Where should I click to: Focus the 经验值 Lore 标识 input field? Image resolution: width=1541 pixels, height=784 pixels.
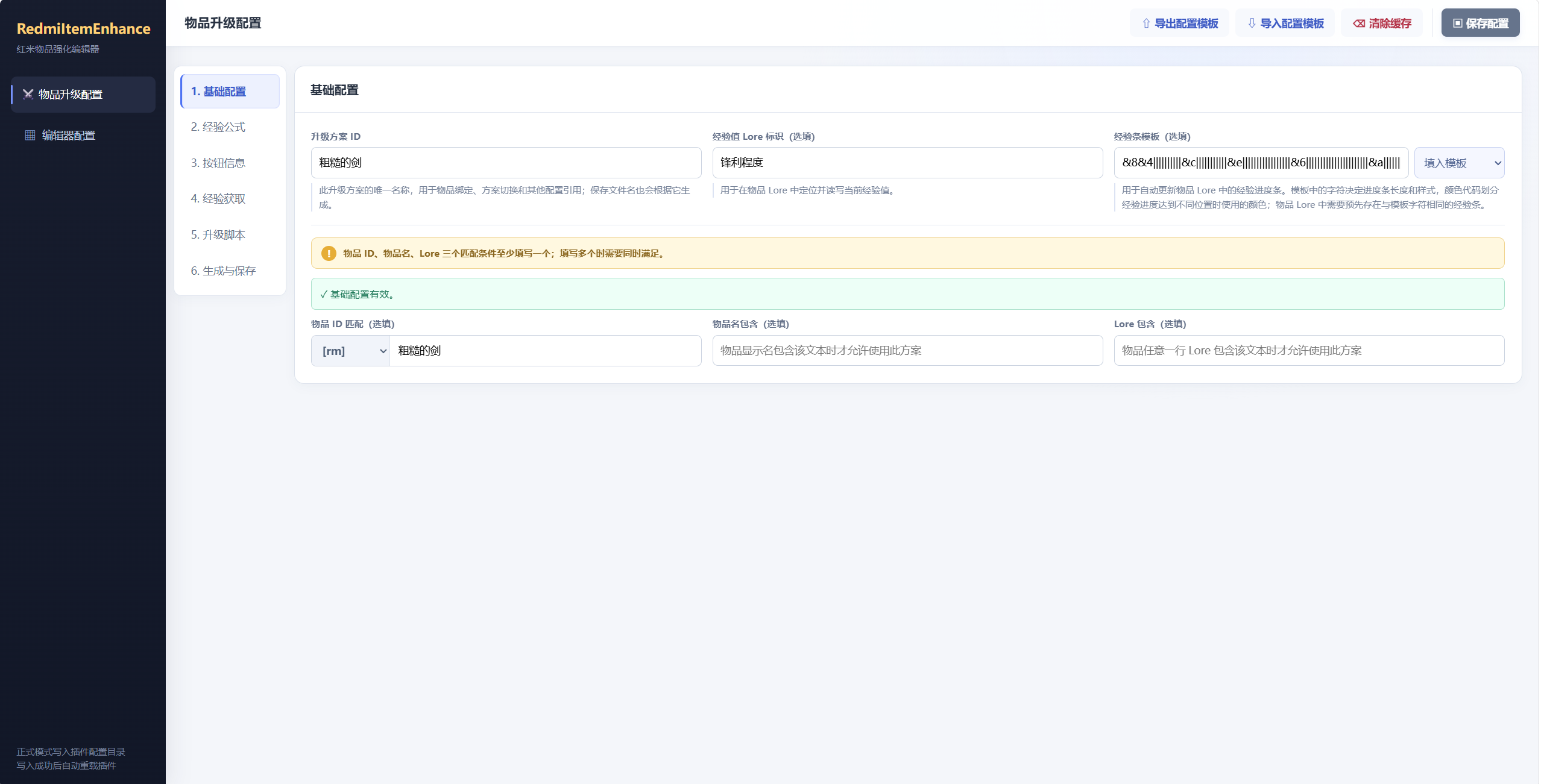click(908, 163)
